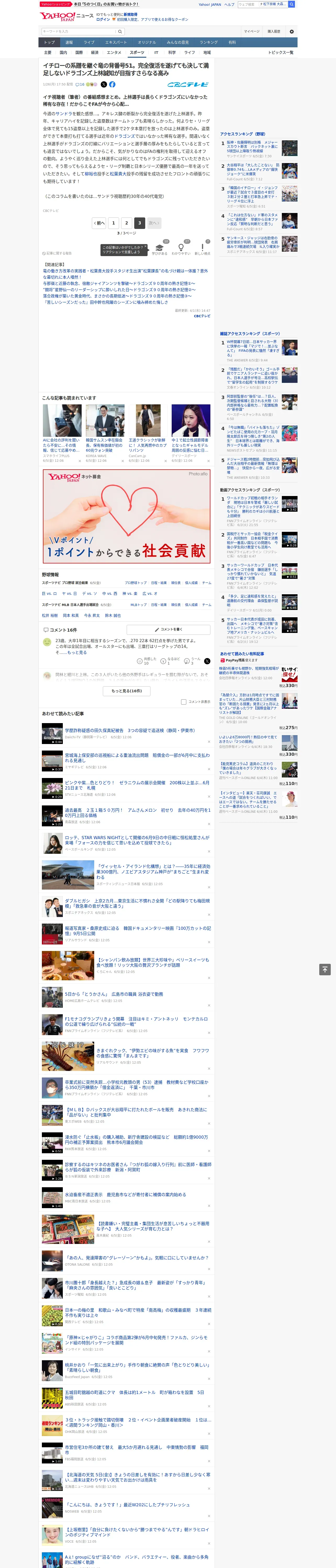Open the related article about 松葉貴大投手
The image size is (336, 1568).
125,273
